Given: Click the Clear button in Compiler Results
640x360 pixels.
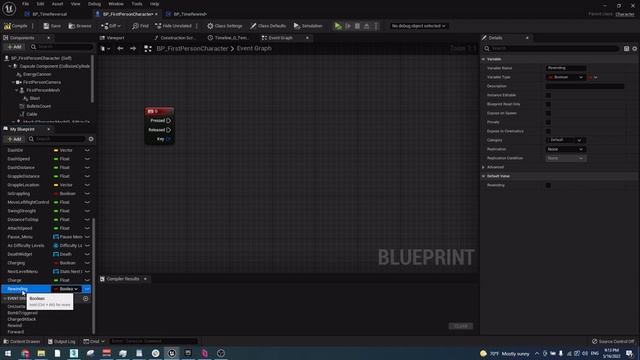Looking at the screenshot, I should tap(461, 326).
